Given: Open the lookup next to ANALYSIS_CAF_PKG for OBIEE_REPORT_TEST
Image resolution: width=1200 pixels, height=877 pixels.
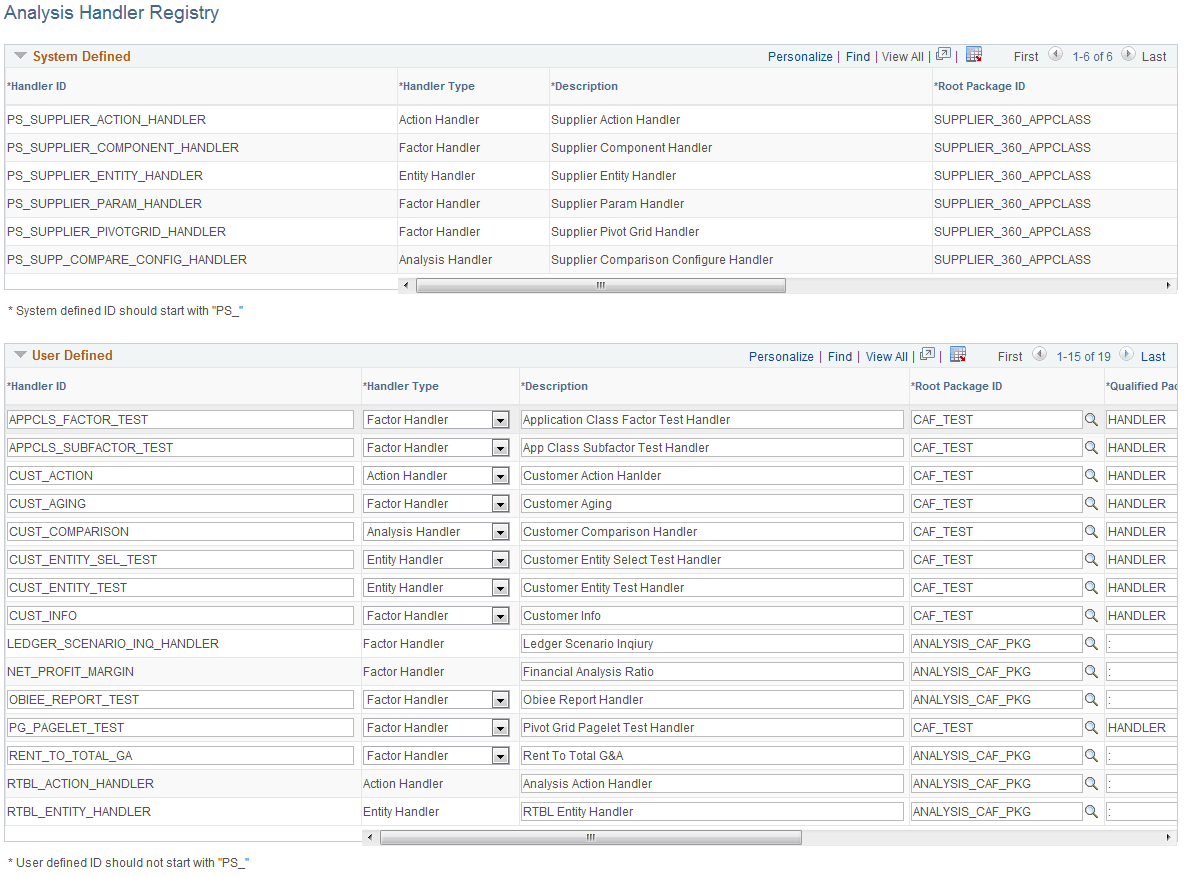Looking at the screenshot, I should (1092, 699).
